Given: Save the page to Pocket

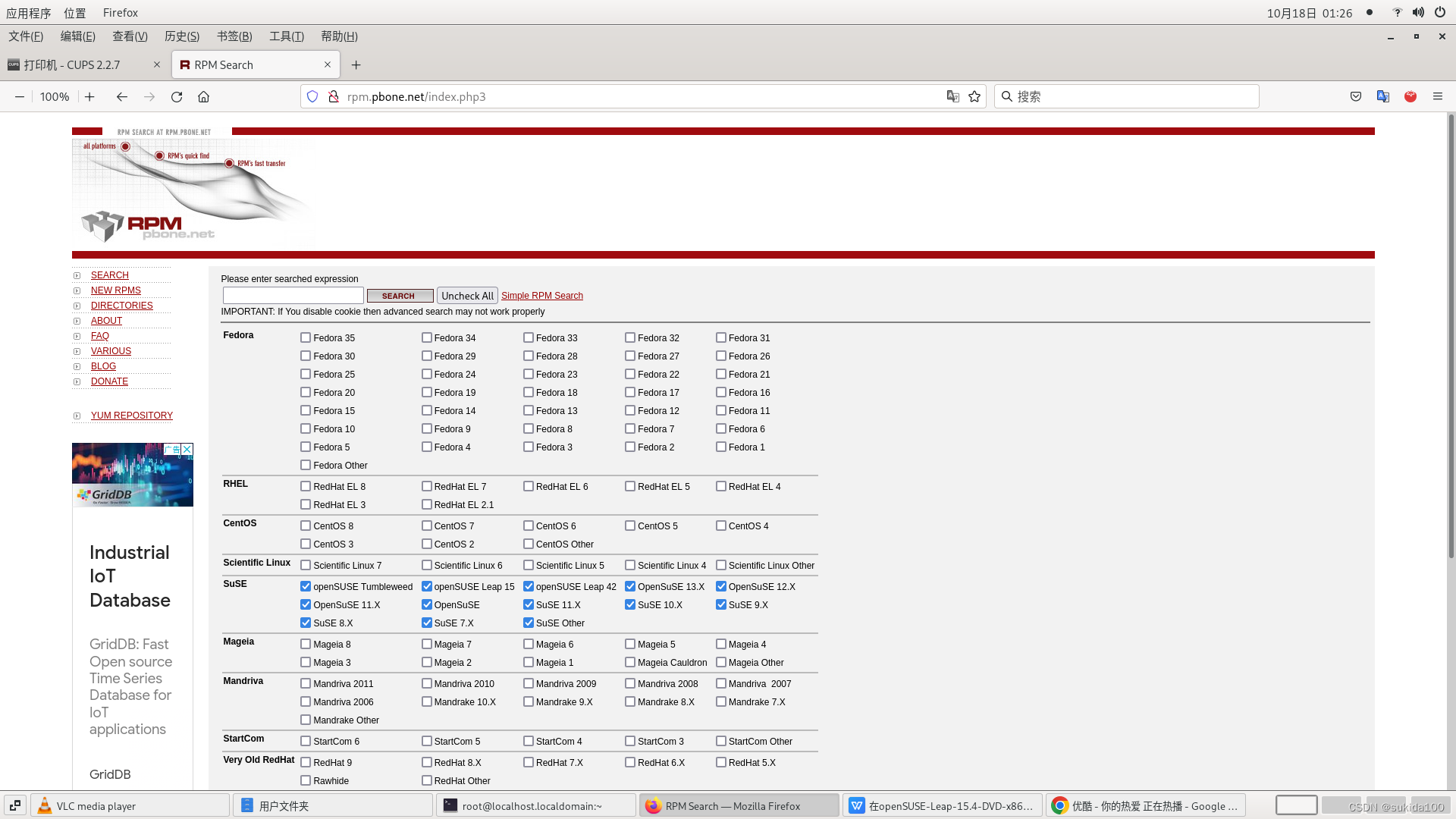Looking at the screenshot, I should (x=1355, y=96).
